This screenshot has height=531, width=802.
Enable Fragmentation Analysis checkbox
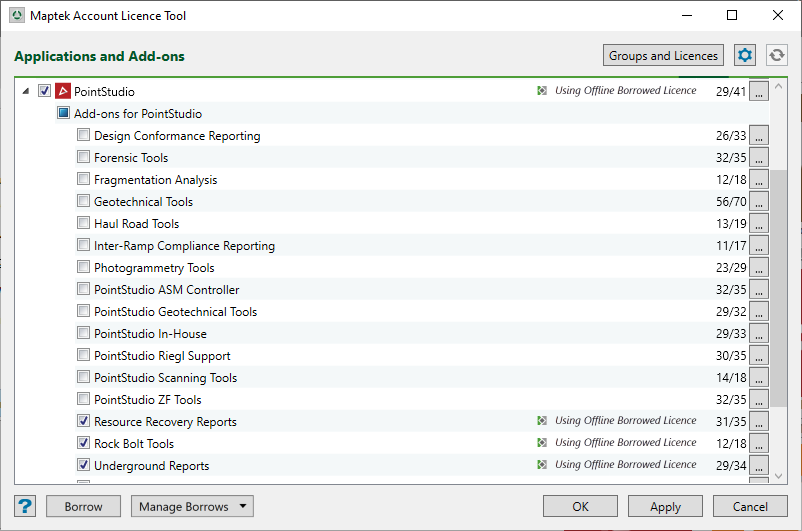(83, 179)
